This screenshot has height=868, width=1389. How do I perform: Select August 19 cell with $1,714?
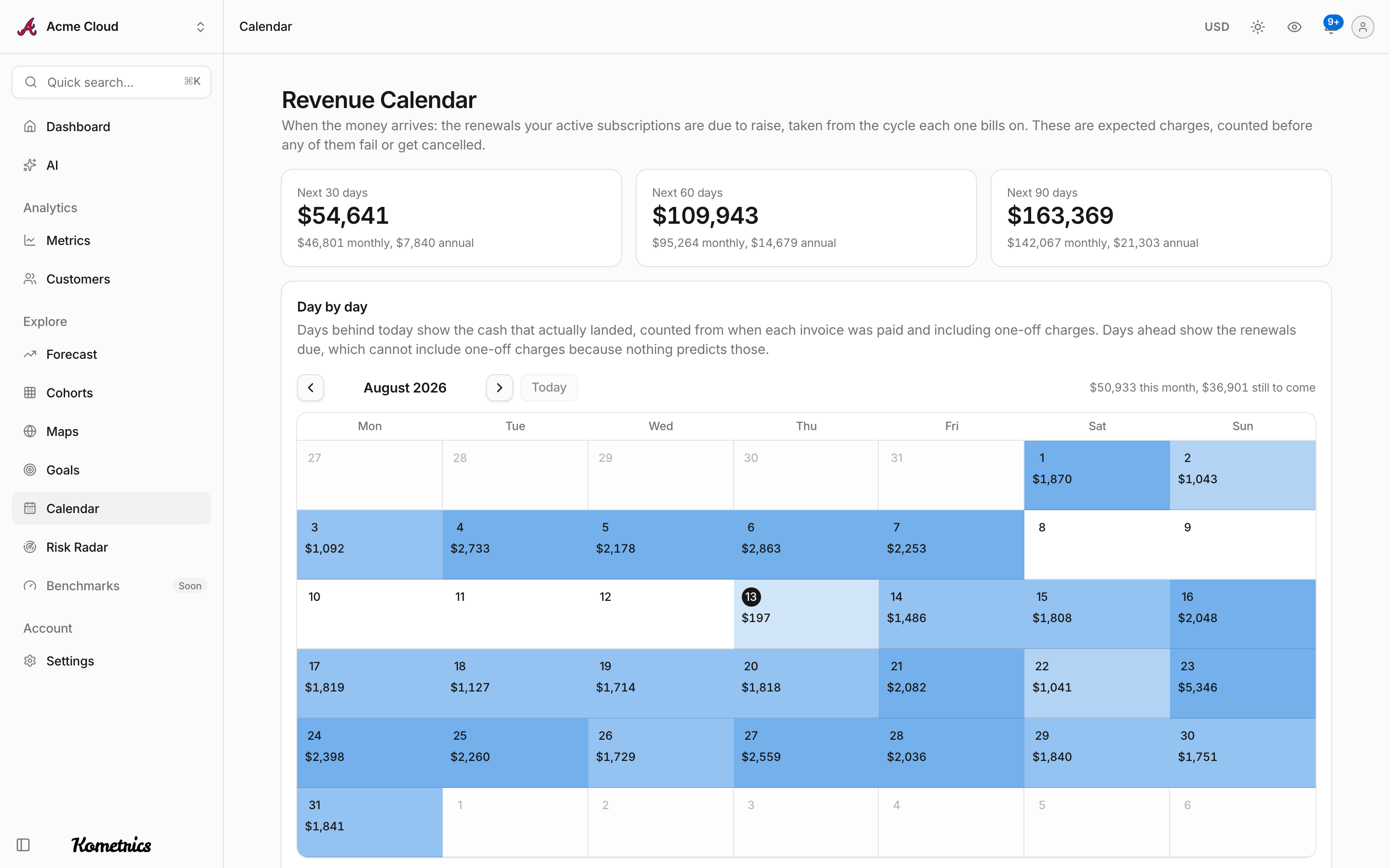point(661,684)
